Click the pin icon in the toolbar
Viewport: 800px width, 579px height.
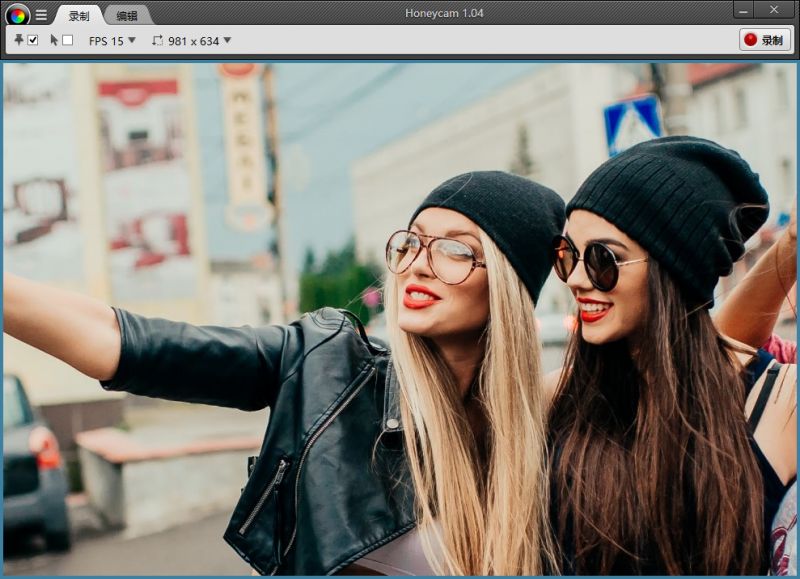point(19,40)
